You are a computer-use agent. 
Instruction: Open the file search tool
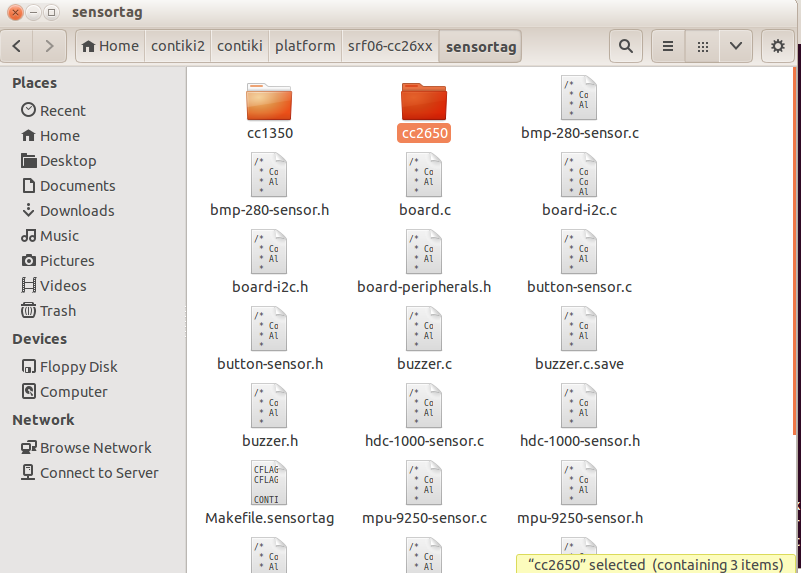[x=626, y=46]
